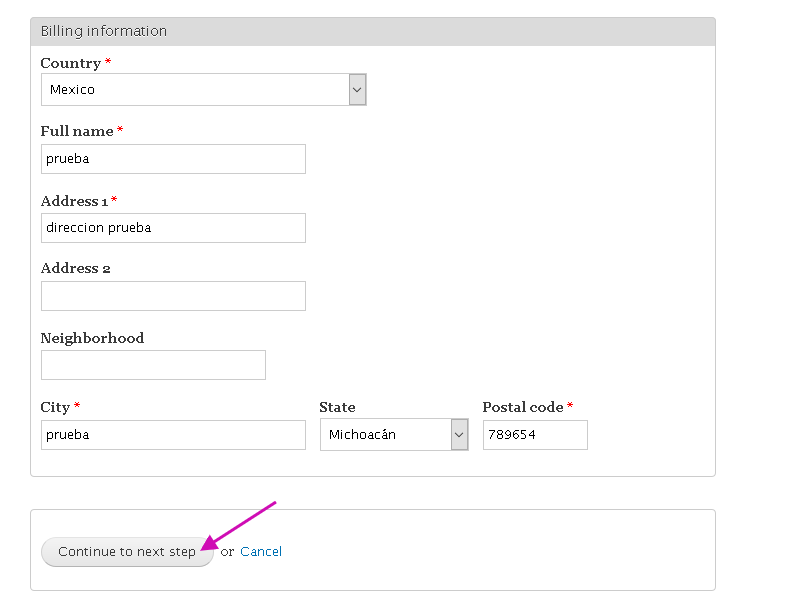The height and width of the screenshot is (610, 795).
Task: Click the Full name field containing prueba
Action: tap(173, 159)
